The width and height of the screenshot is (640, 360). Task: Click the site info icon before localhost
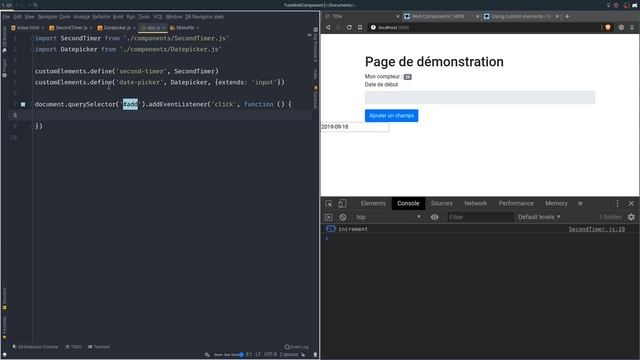click(x=373, y=27)
